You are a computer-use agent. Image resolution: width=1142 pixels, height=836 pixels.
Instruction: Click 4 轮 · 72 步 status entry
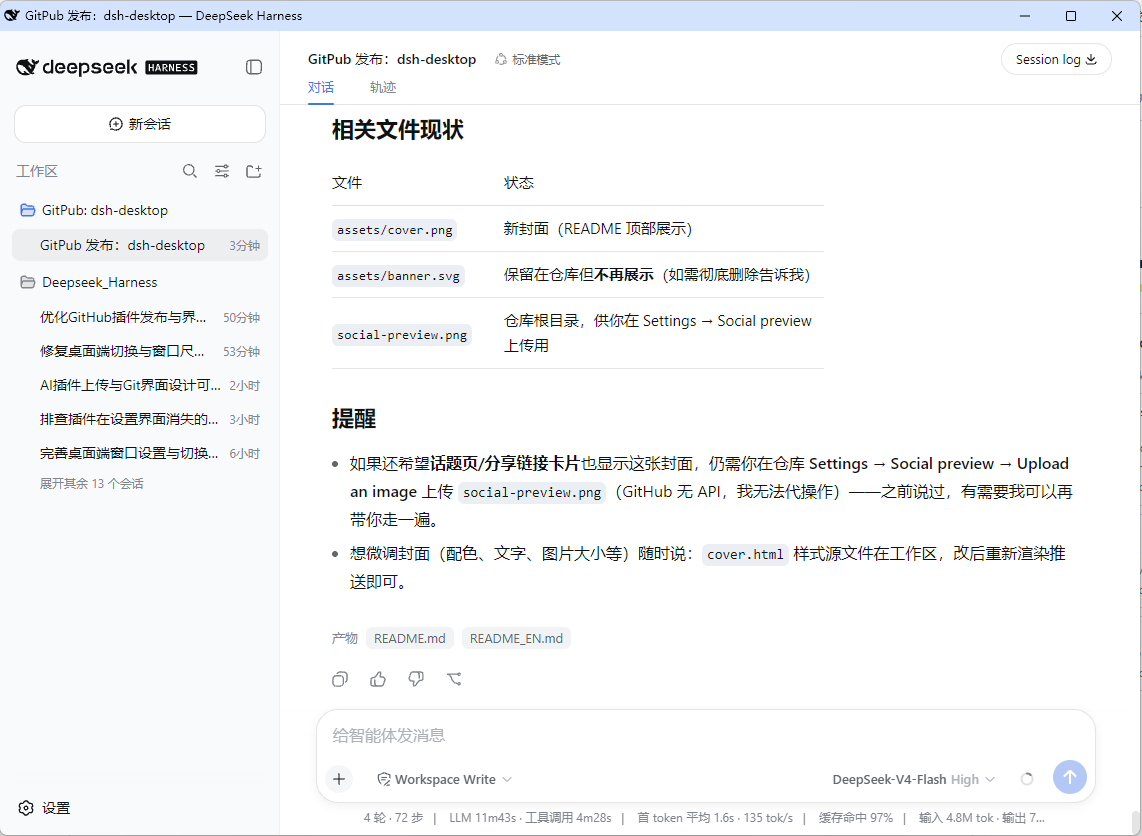coord(393,818)
